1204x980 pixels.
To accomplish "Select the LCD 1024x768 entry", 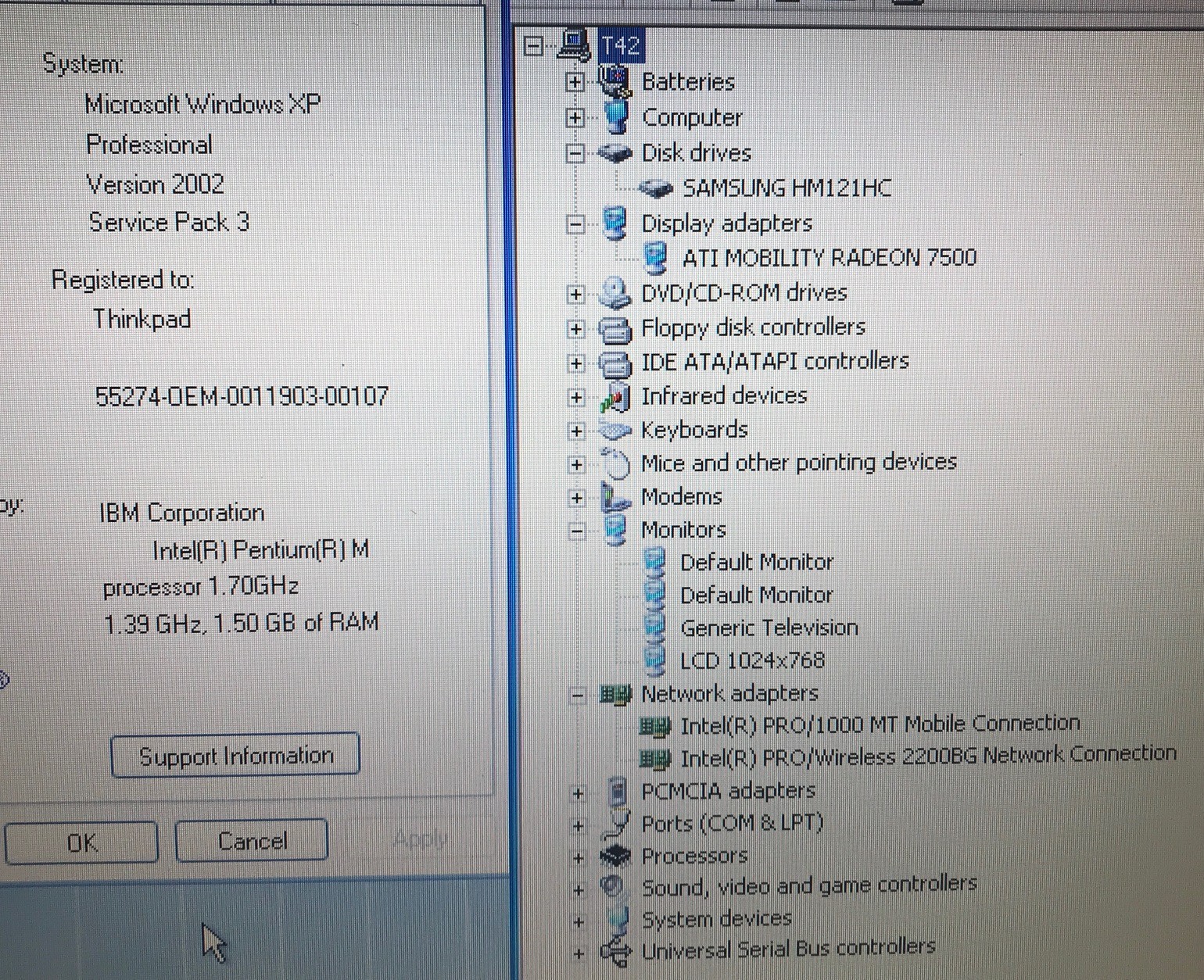I will (752, 661).
